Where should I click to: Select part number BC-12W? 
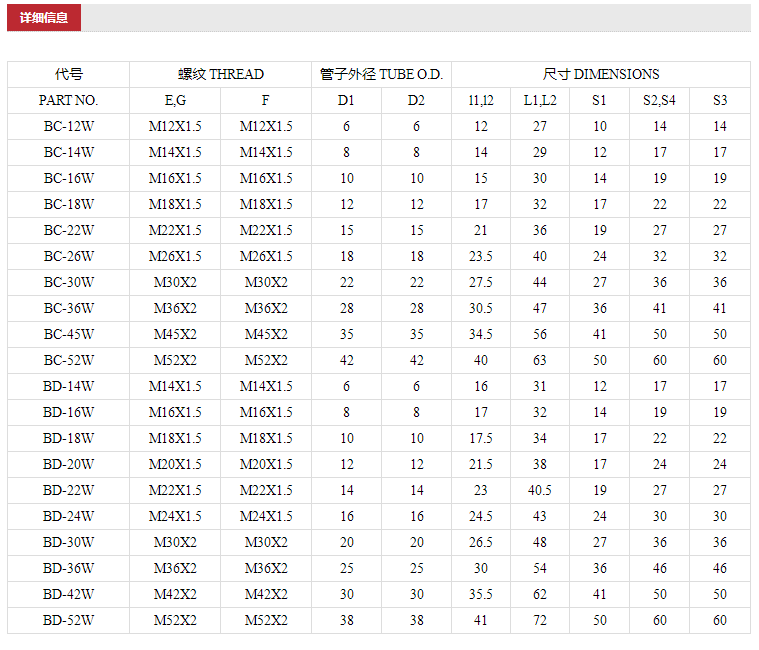coord(68,126)
